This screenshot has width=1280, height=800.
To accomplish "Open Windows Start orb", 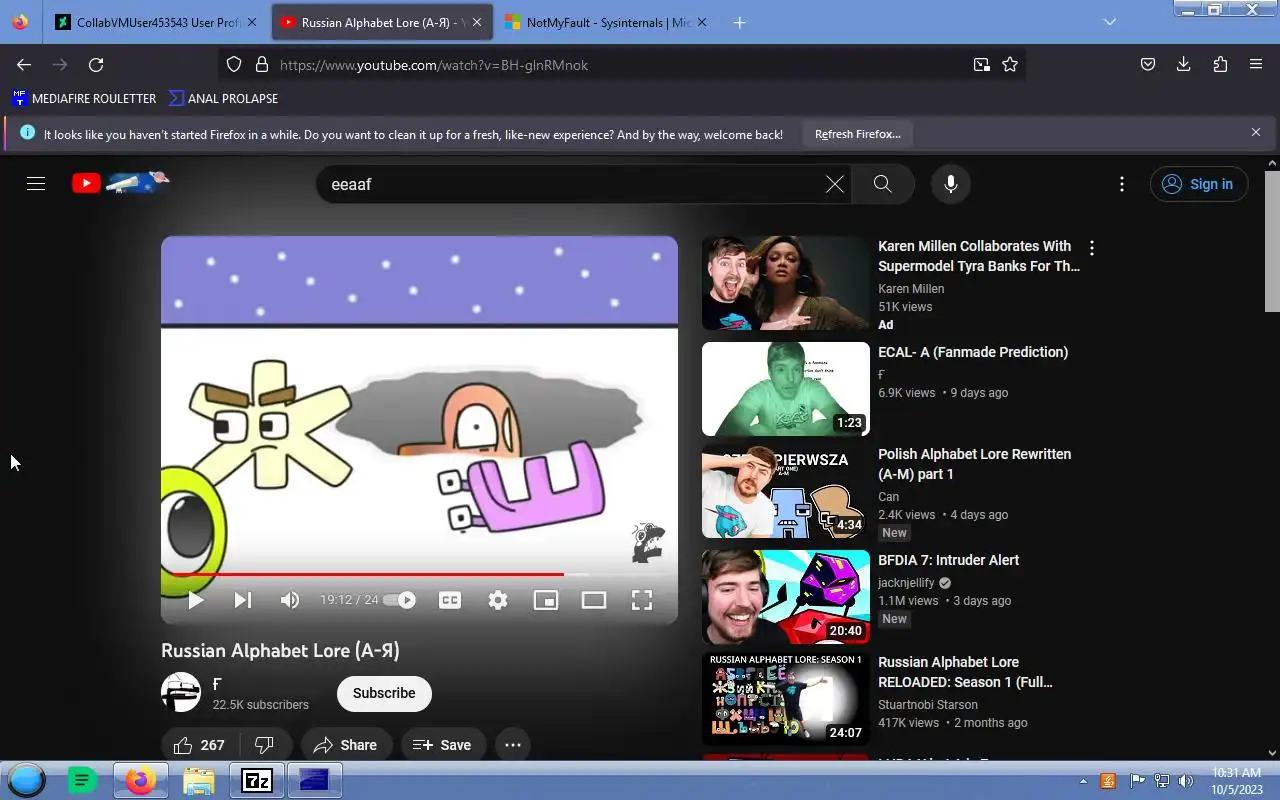I will tap(27, 780).
